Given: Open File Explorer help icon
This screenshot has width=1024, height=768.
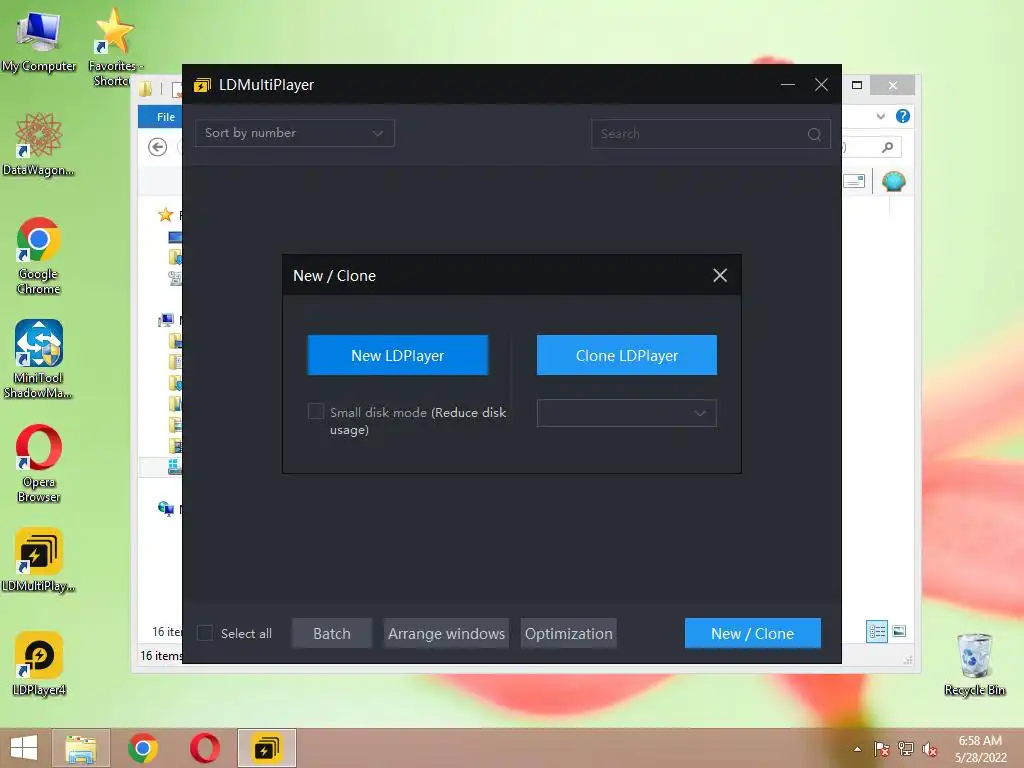Looking at the screenshot, I should click(903, 116).
